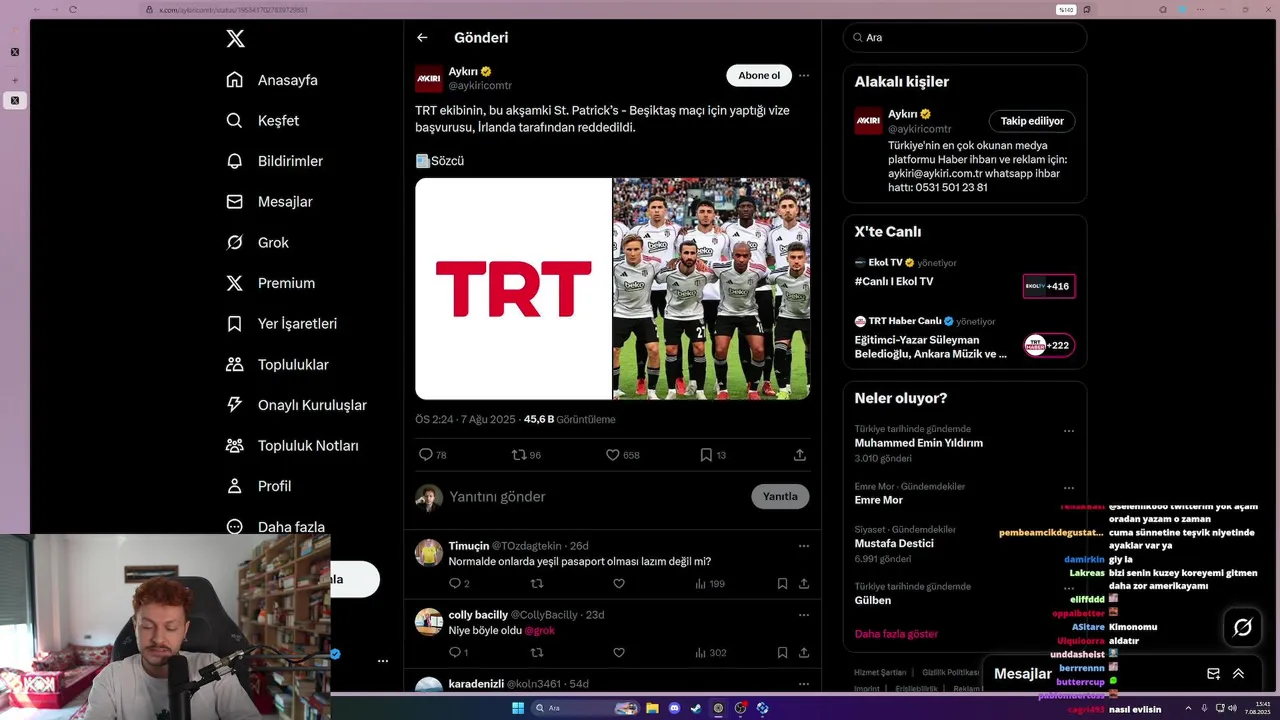The height and width of the screenshot is (720, 1280).
Task: Click Daha fazla göster link
Action: point(896,634)
